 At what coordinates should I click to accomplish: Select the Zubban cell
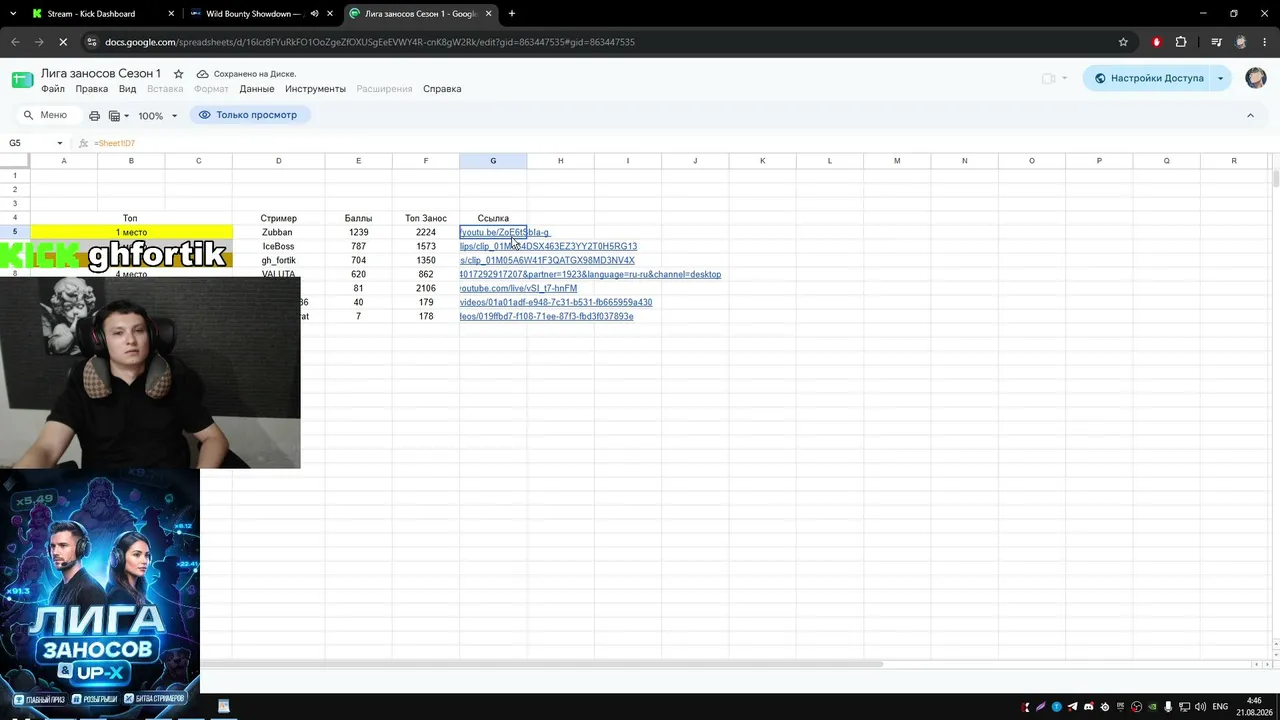coord(277,233)
